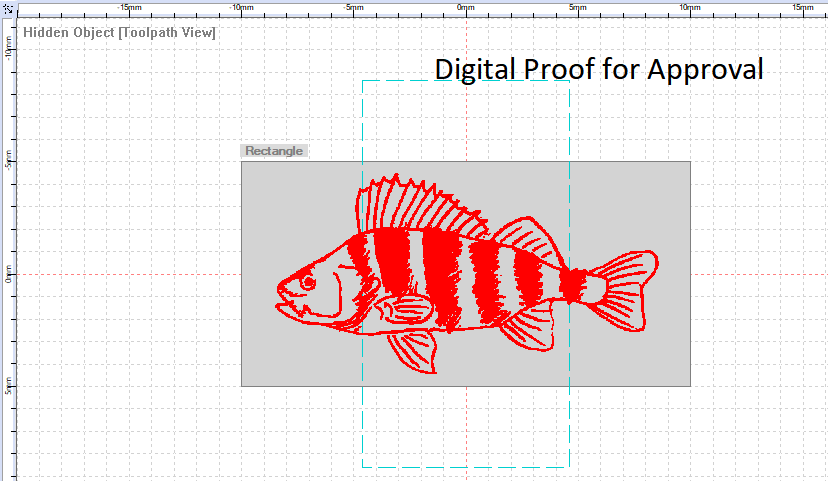This screenshot has width=828, height=481.
Task: Click the 5mm mark on the vertical ruler
Action: [x=7, y=386]
